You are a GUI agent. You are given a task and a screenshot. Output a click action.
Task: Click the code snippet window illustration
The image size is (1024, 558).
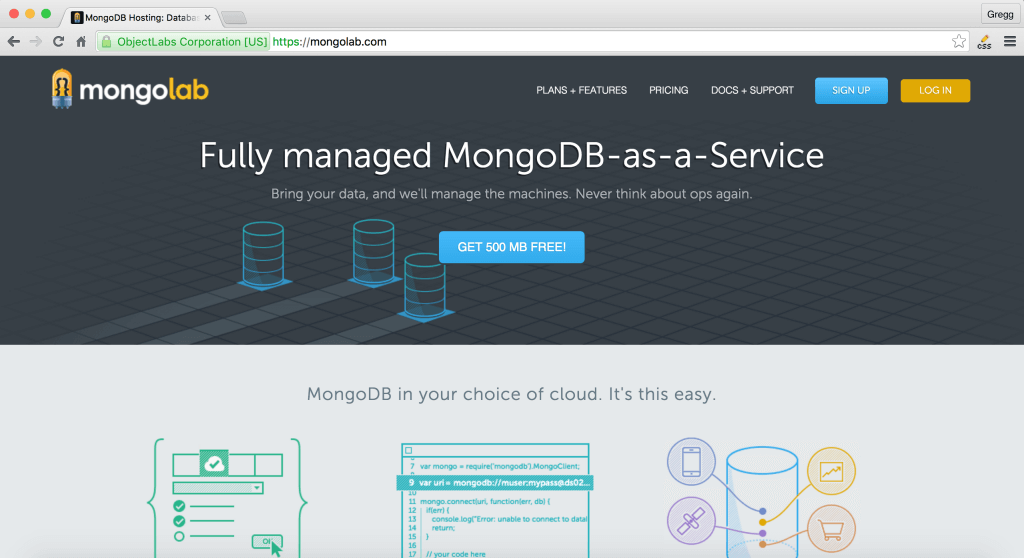(495, 501)
